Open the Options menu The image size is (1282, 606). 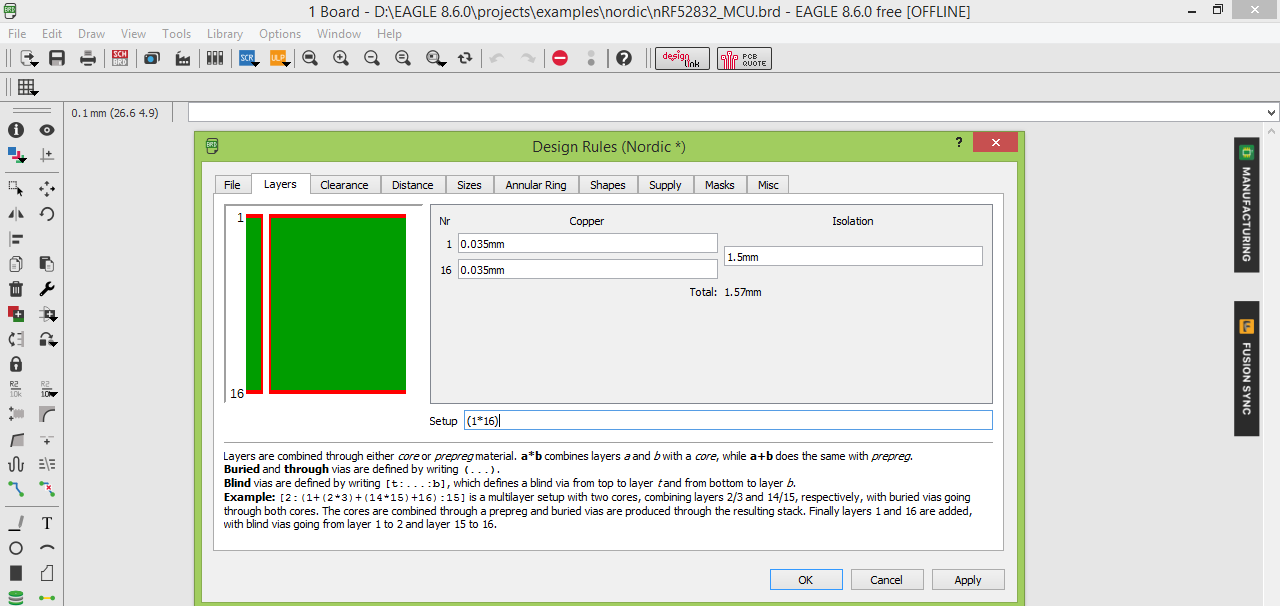pyautogui.click(x=280, y=34)
